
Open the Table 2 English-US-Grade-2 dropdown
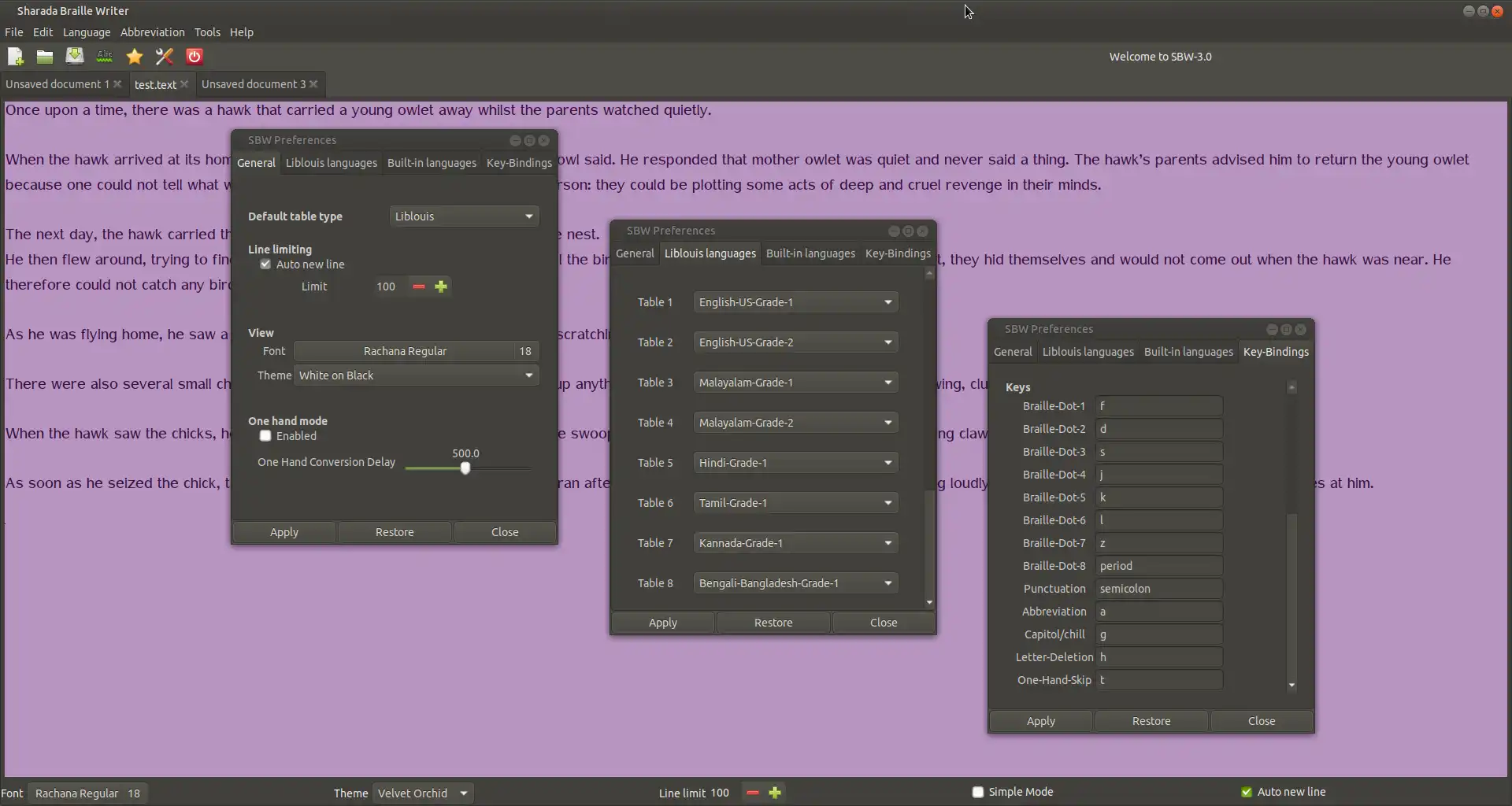(x=795, y=342)
